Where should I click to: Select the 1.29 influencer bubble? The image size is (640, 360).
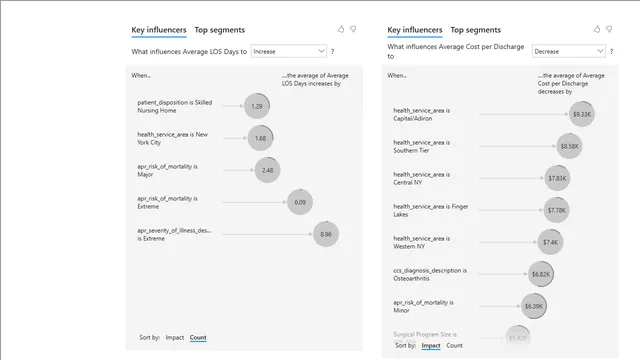click(257, 106)
